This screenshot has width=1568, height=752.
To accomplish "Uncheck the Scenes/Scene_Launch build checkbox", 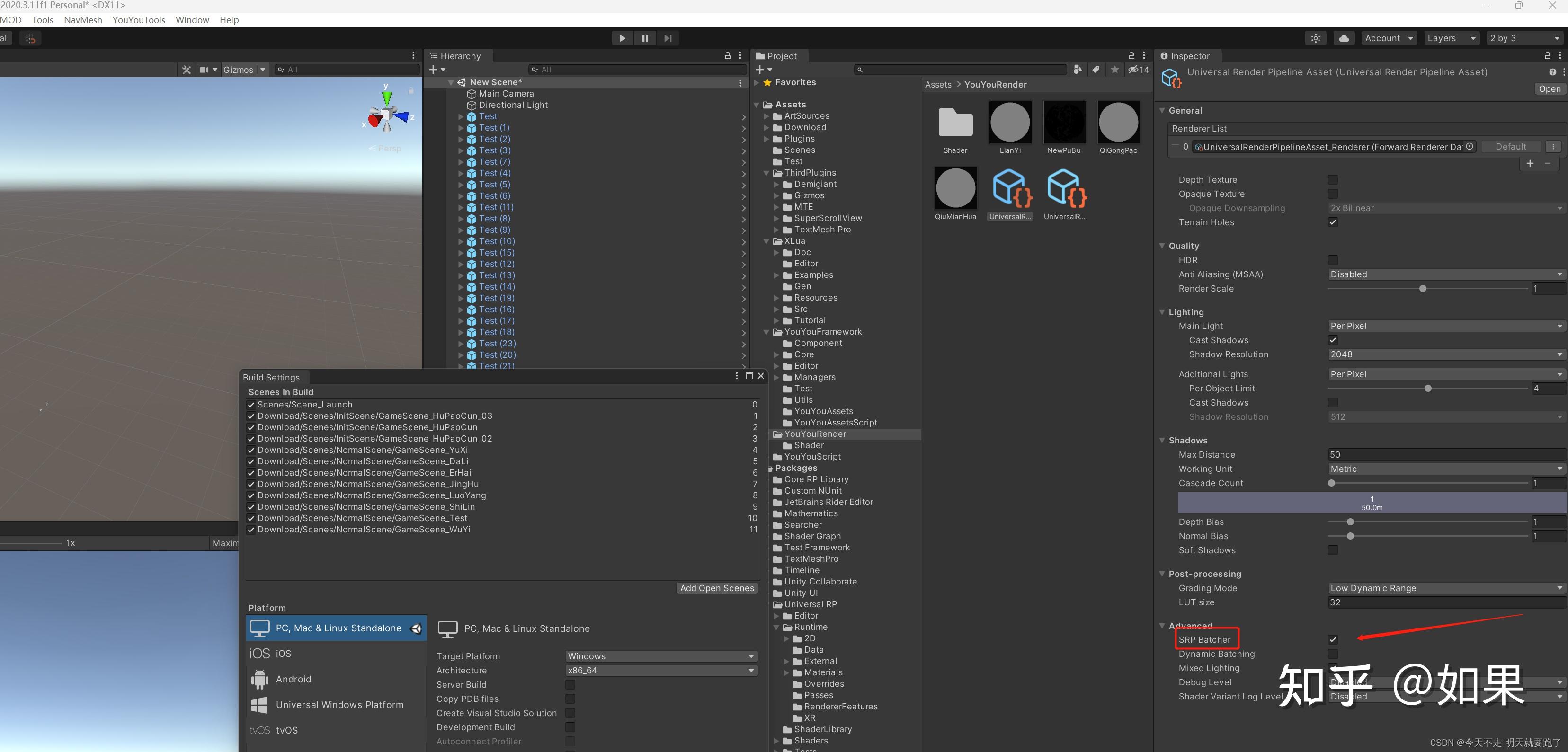I will coord(251,405).
